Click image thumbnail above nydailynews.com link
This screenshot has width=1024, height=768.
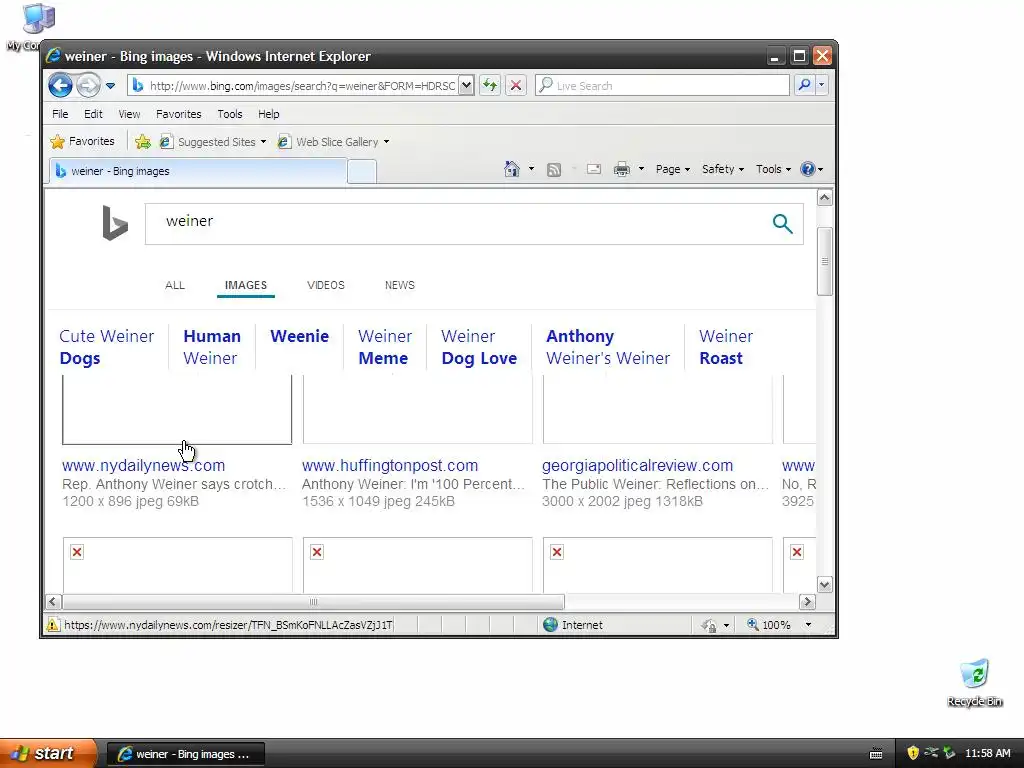[x=177, y=409]
